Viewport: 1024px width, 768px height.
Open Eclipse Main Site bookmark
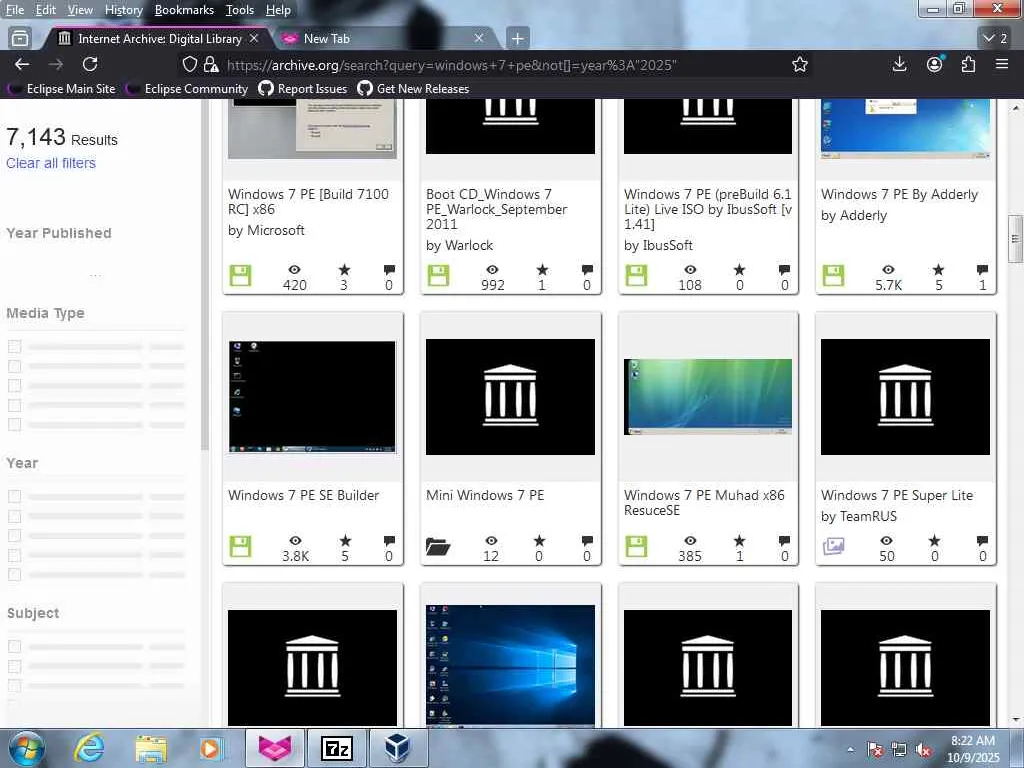(x=62, y=89)
